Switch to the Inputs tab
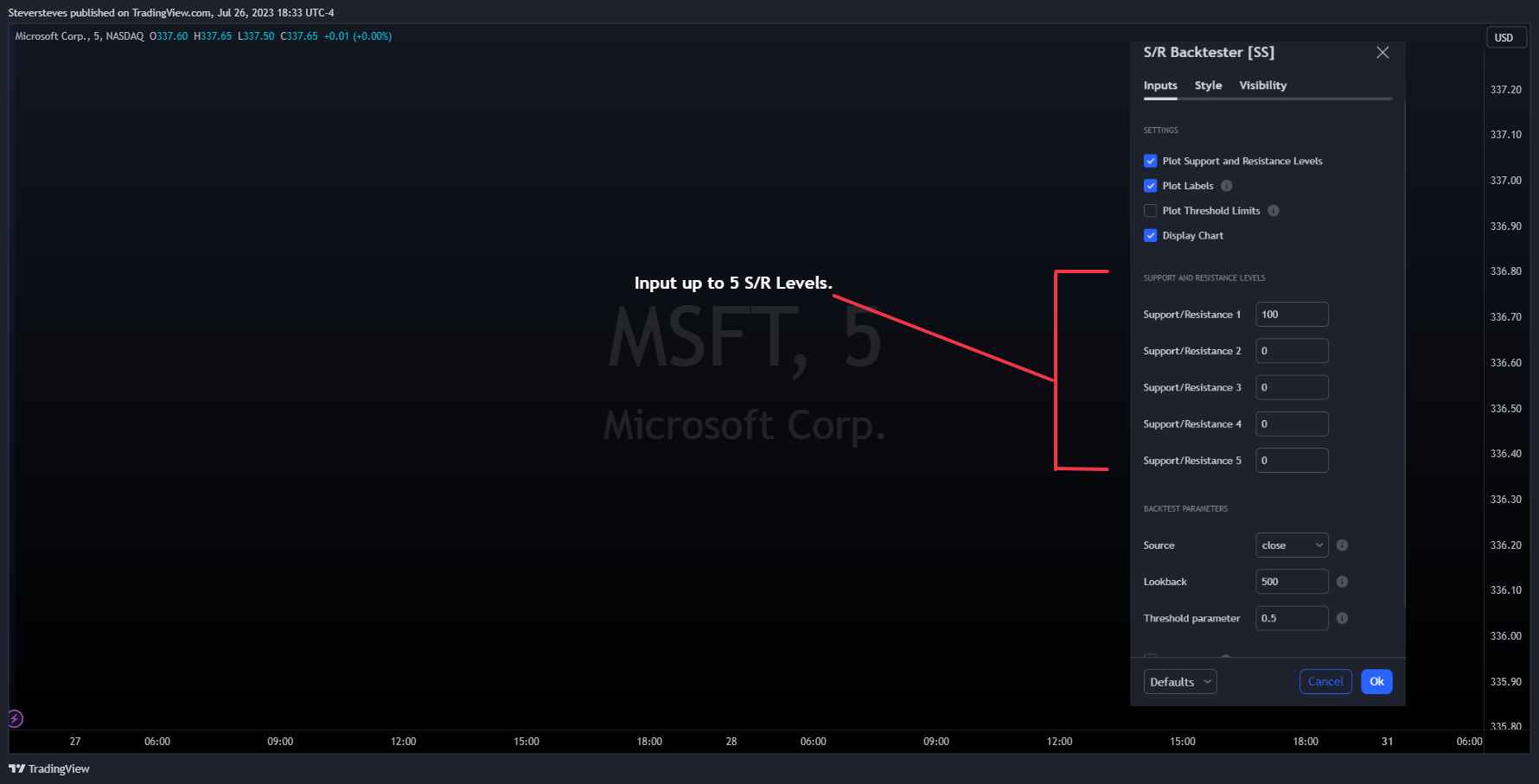The height and width of the screenshot is (784, 1539). pyautogui.click(x=1160, y=86)
